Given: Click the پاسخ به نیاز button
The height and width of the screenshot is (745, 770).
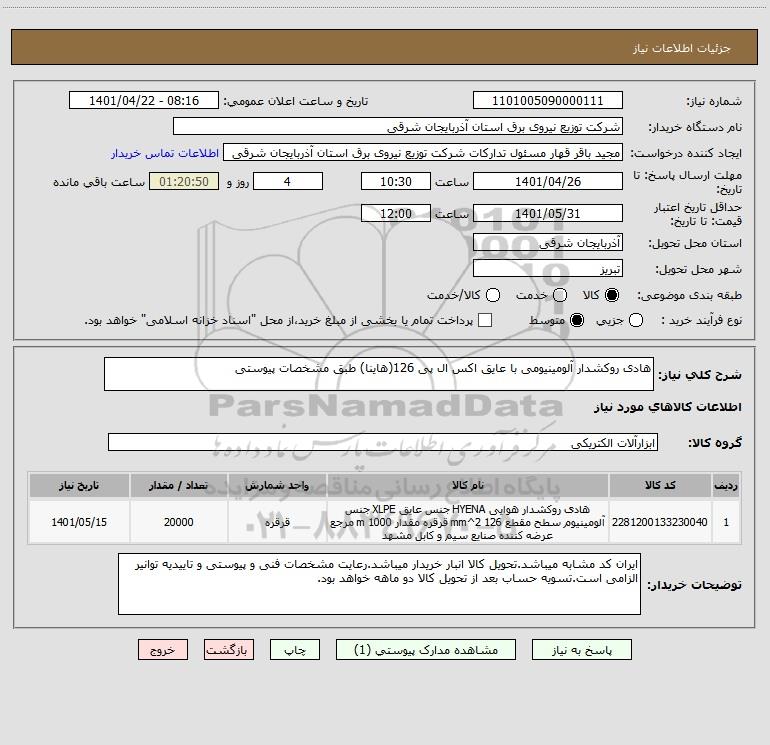Looking at the screenshot, I should pyautogui.click(x=581, y=650).
